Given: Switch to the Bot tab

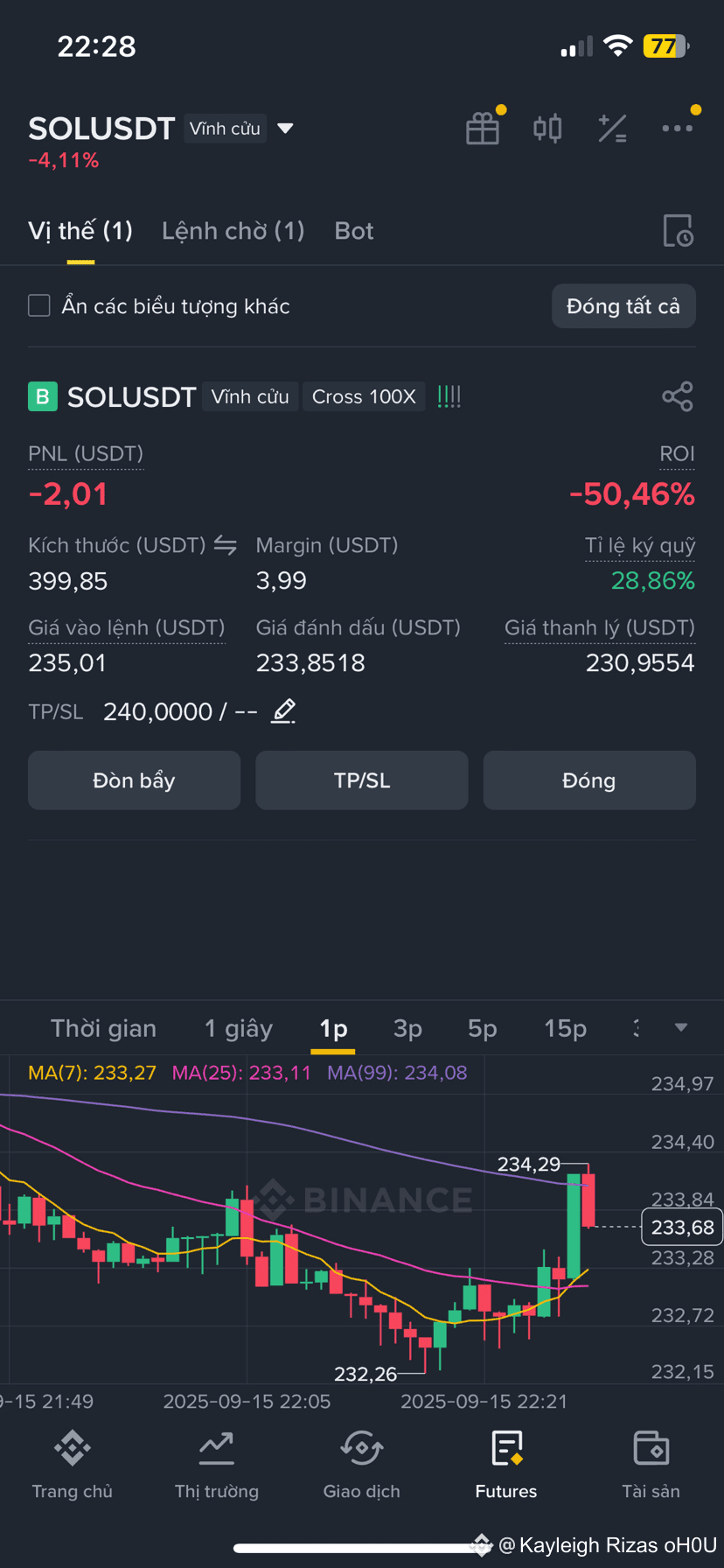Looking at the screenshot, I should click(354, 231).
